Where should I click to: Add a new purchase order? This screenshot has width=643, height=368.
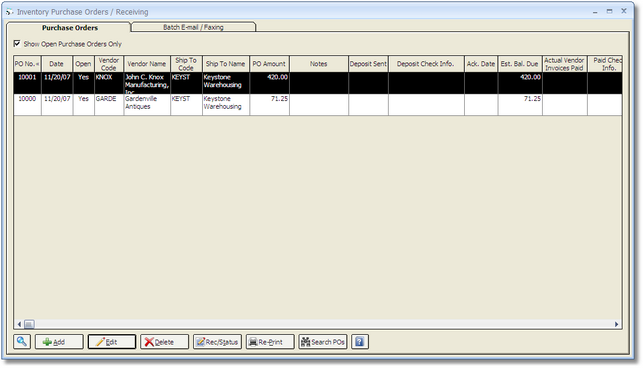[59, 341]
